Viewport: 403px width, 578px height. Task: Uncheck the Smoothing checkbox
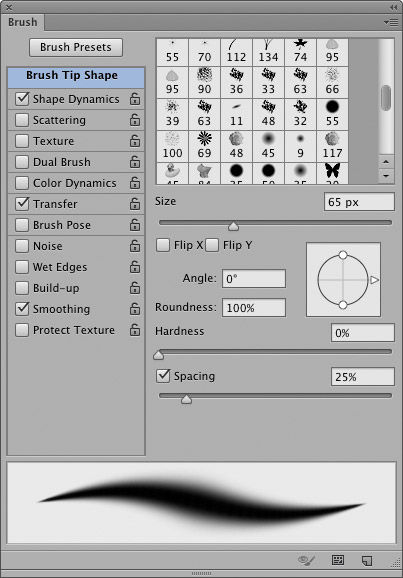pyautogui.click(x=22, y=309)
